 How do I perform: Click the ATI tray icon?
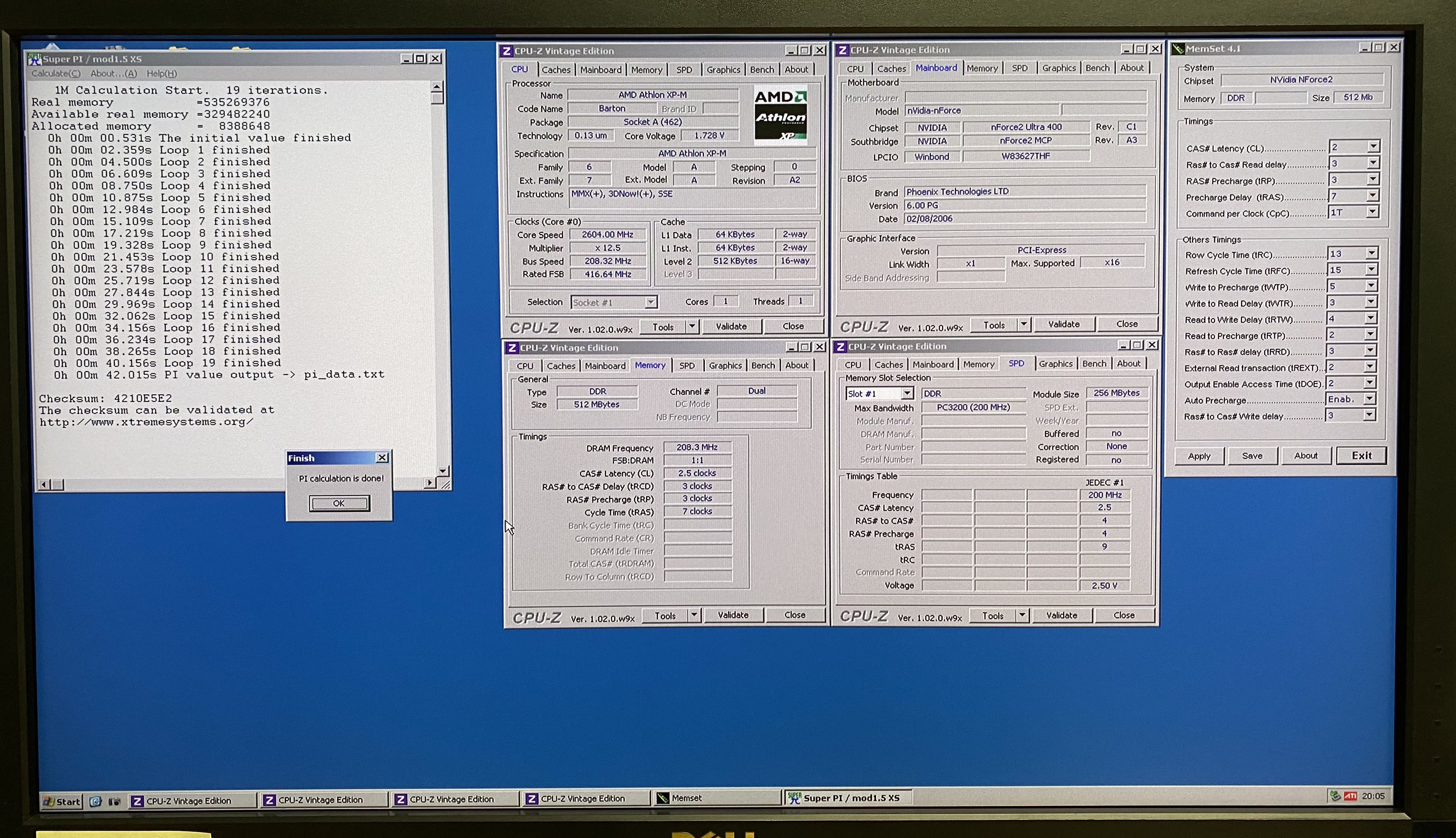[1350, 796]
